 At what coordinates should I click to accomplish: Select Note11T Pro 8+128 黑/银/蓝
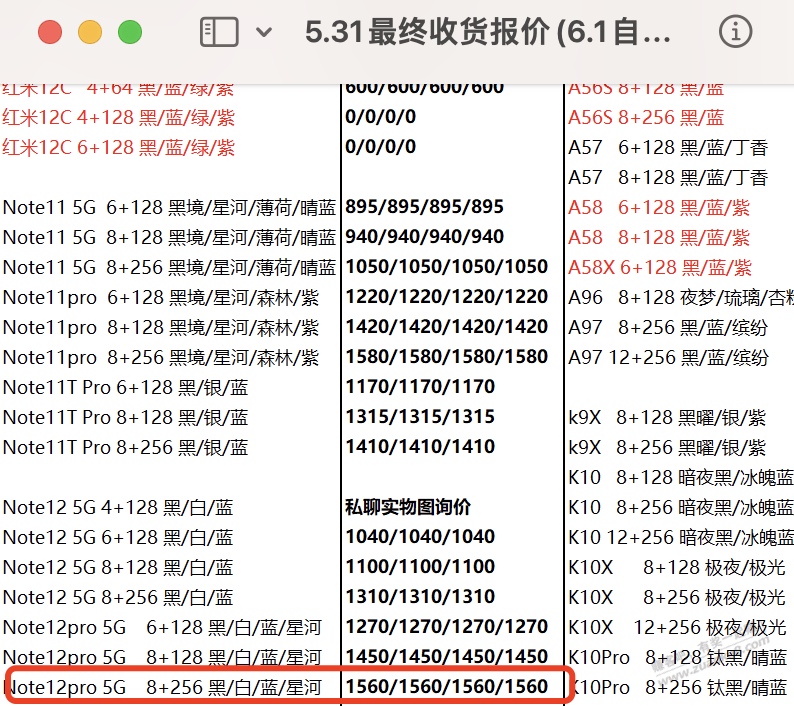coord(126,417)
